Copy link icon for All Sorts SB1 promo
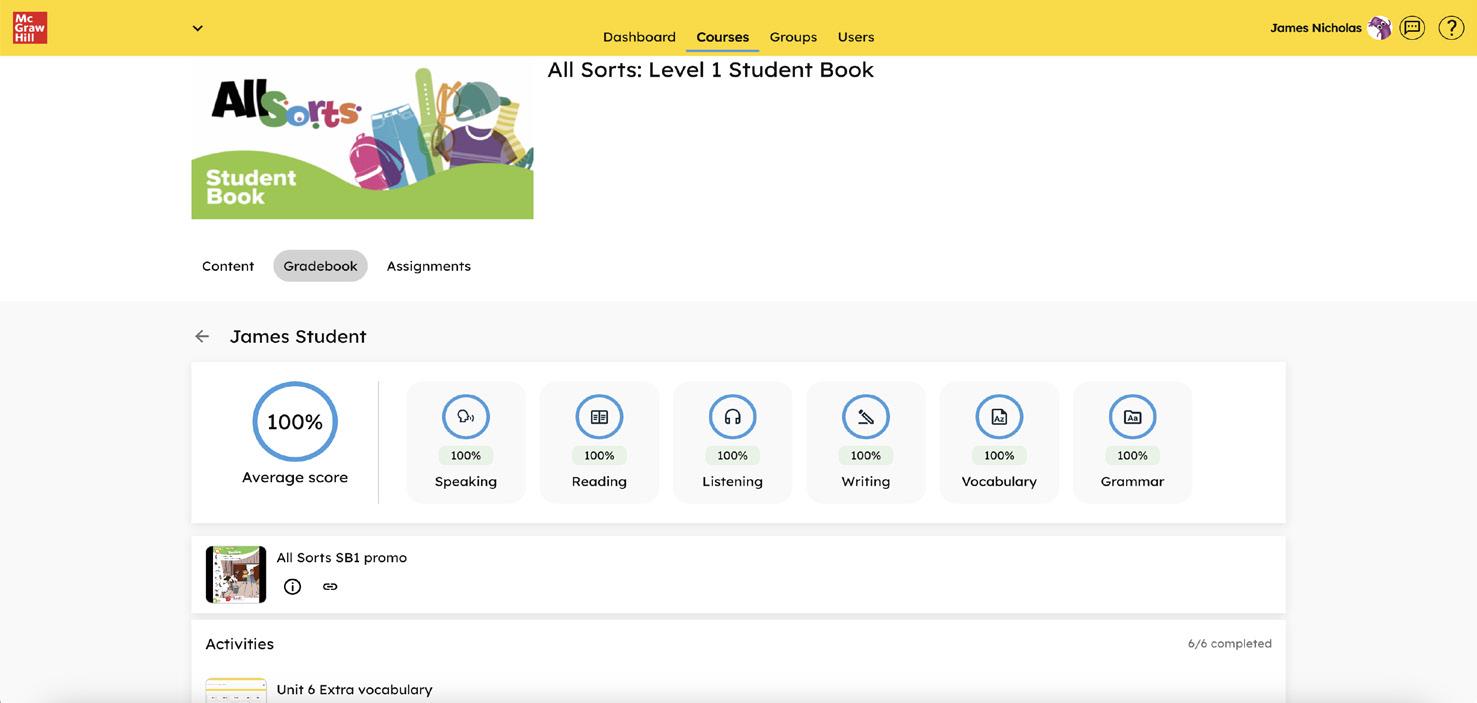The height and width of the screenshot is (703, 1477). (330, 587)
